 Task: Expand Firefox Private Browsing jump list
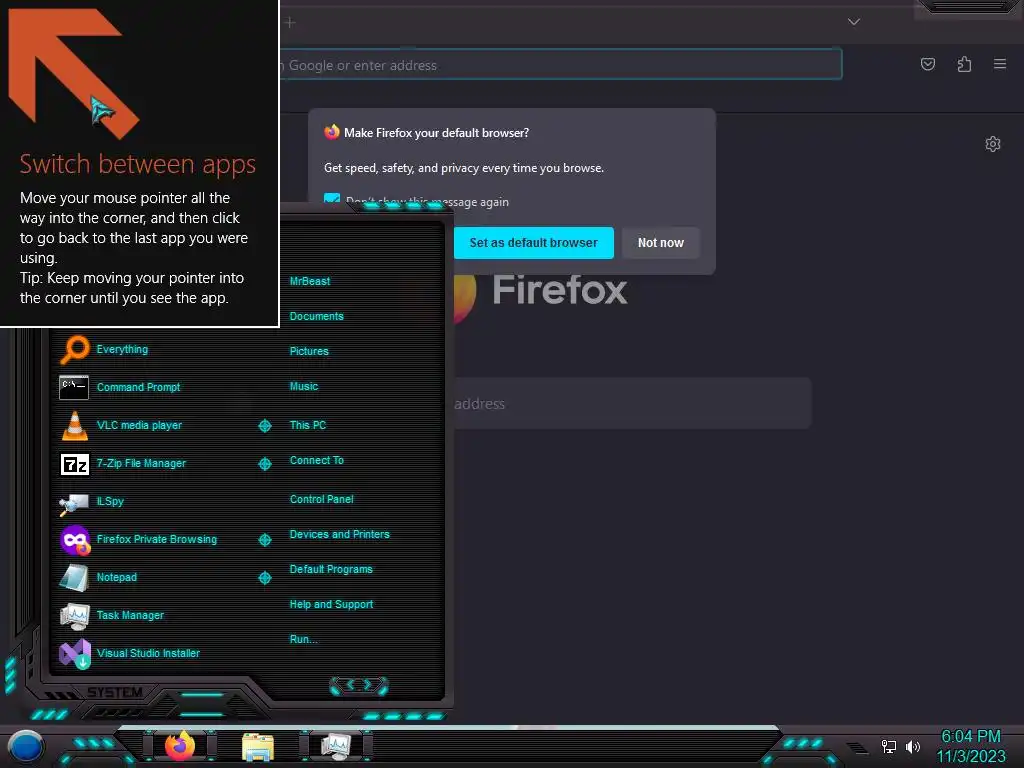265,540
